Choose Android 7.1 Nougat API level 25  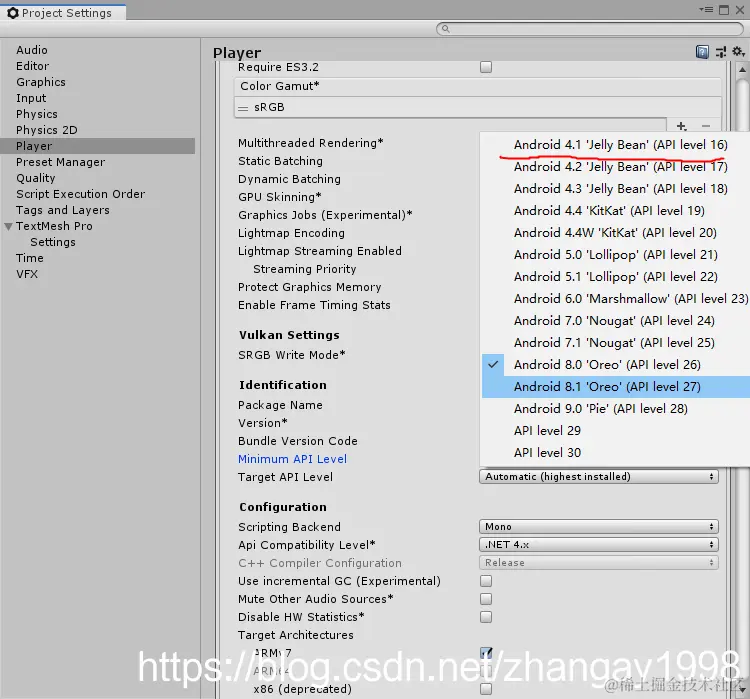point(616,343)
